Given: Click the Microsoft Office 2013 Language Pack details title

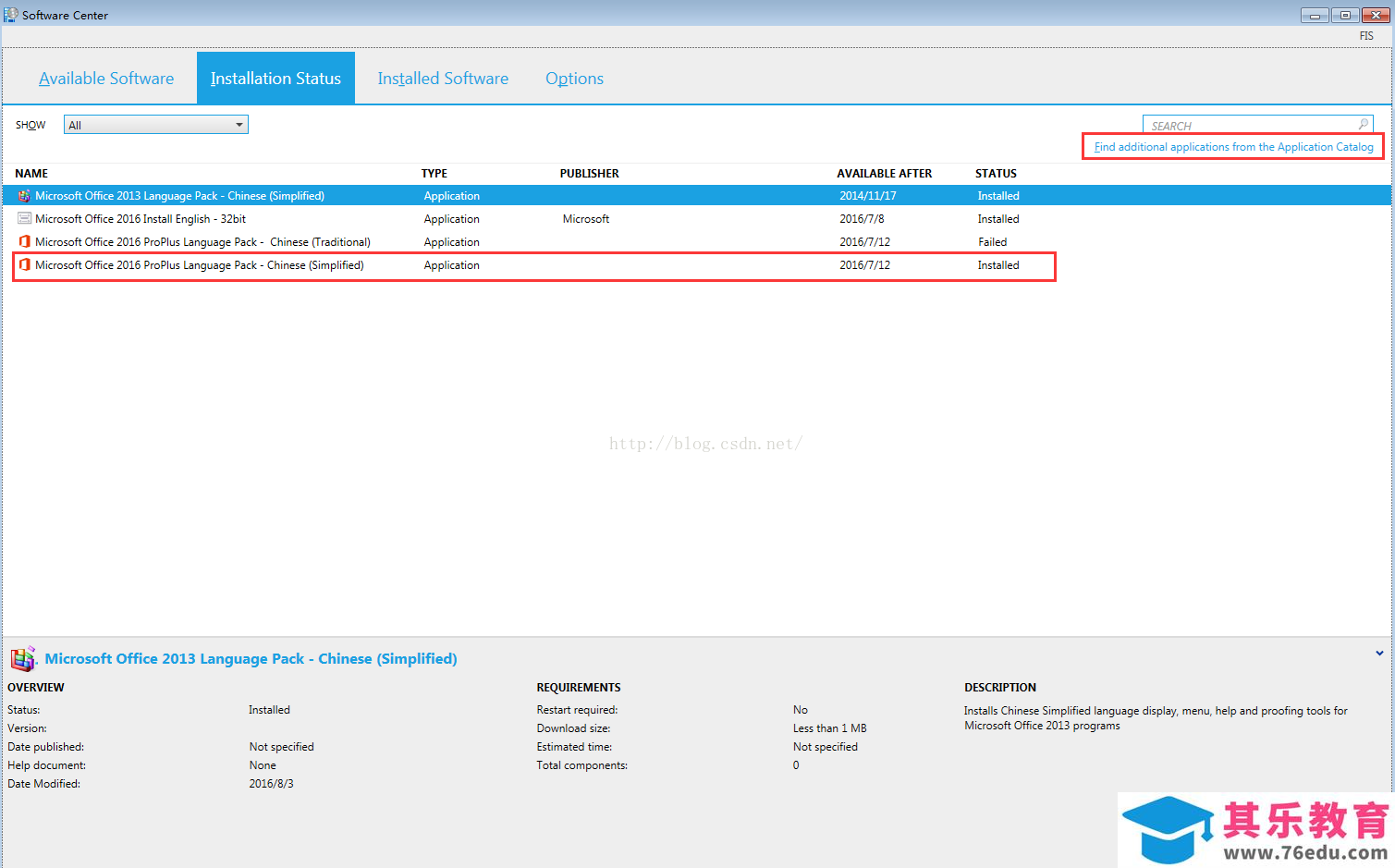Looking at the screenshot, I should coord(251,659).
